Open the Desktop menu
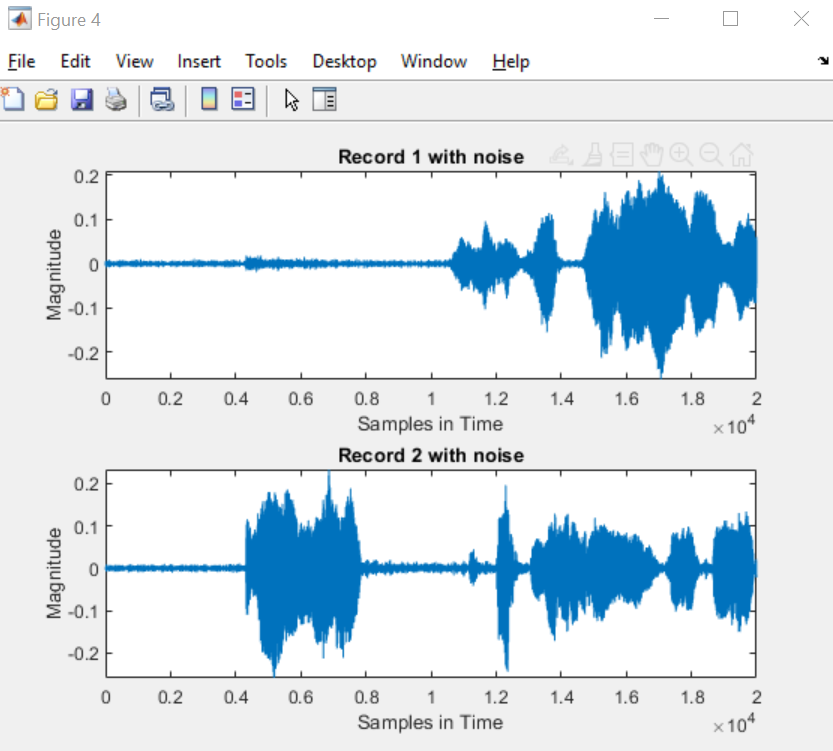This screenshot has width=833, height=751. coord(344,62)
